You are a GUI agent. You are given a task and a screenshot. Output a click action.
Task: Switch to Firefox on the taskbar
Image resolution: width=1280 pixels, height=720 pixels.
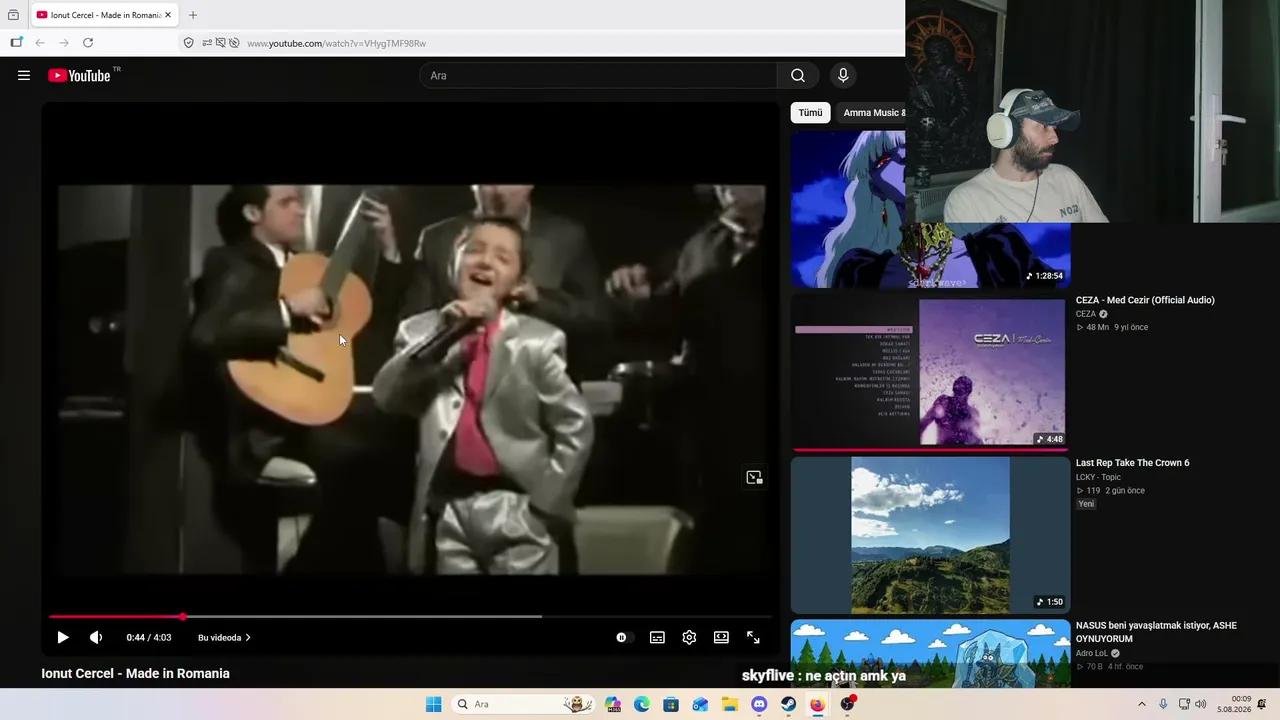[817, 704]
